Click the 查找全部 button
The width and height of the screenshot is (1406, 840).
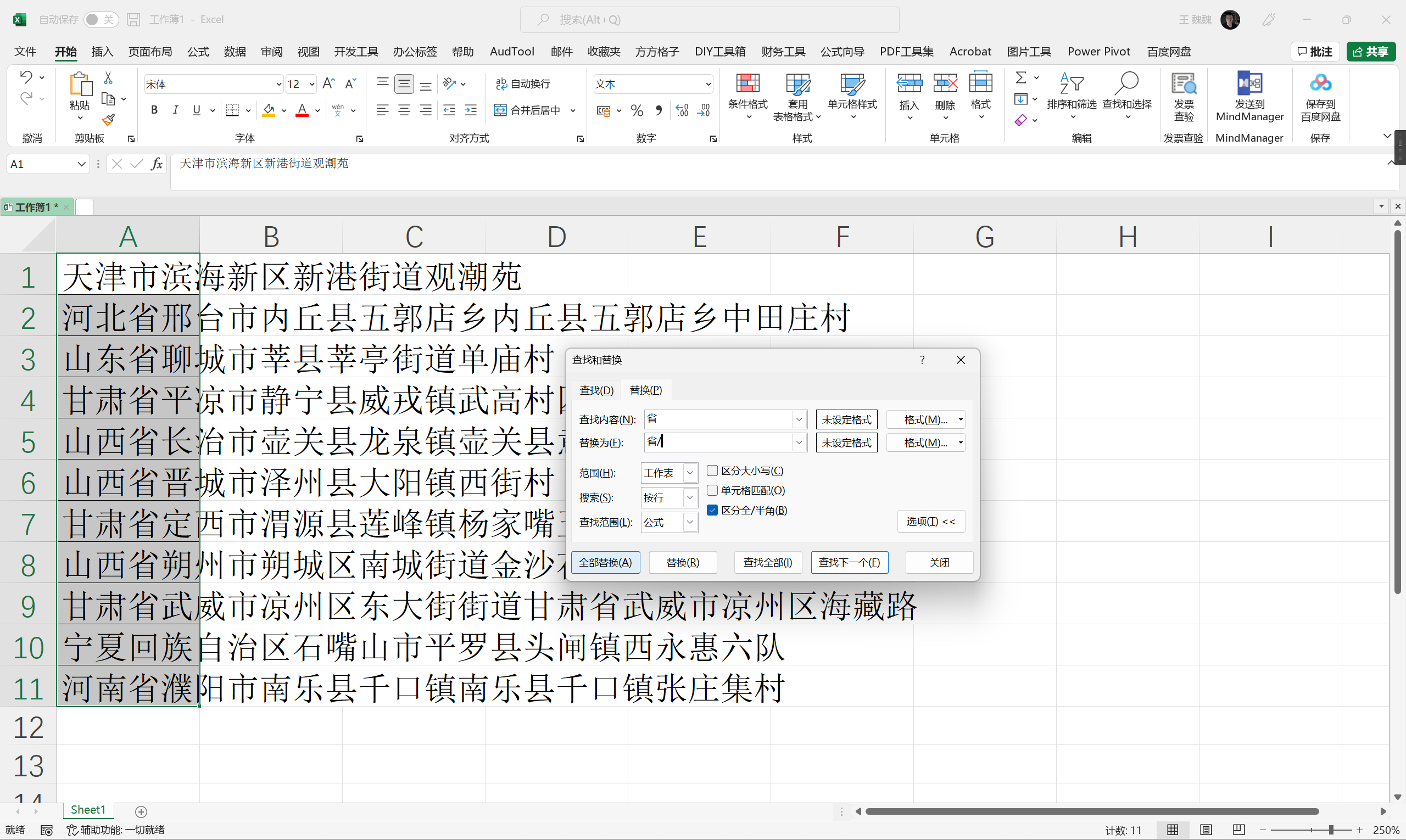(x=767, y=562)
